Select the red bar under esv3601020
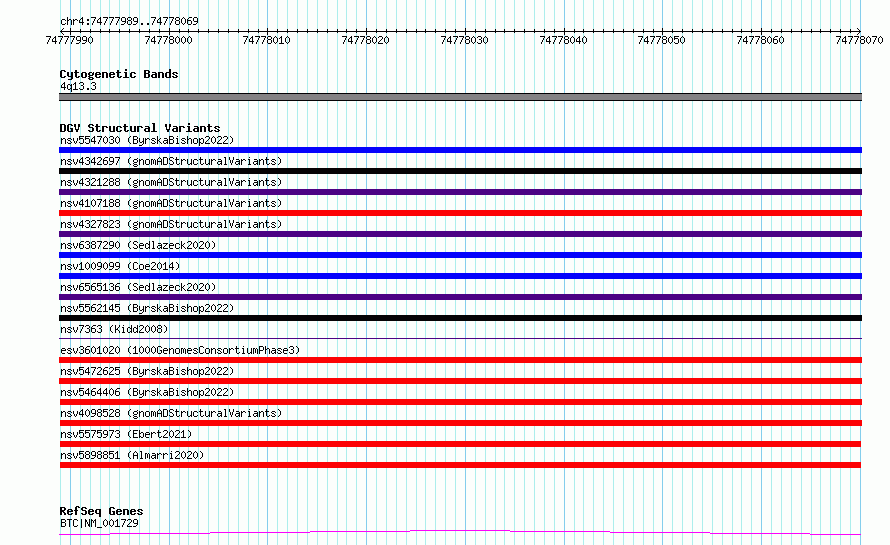This screenshot has height=545, width=890. click(460, 360)
